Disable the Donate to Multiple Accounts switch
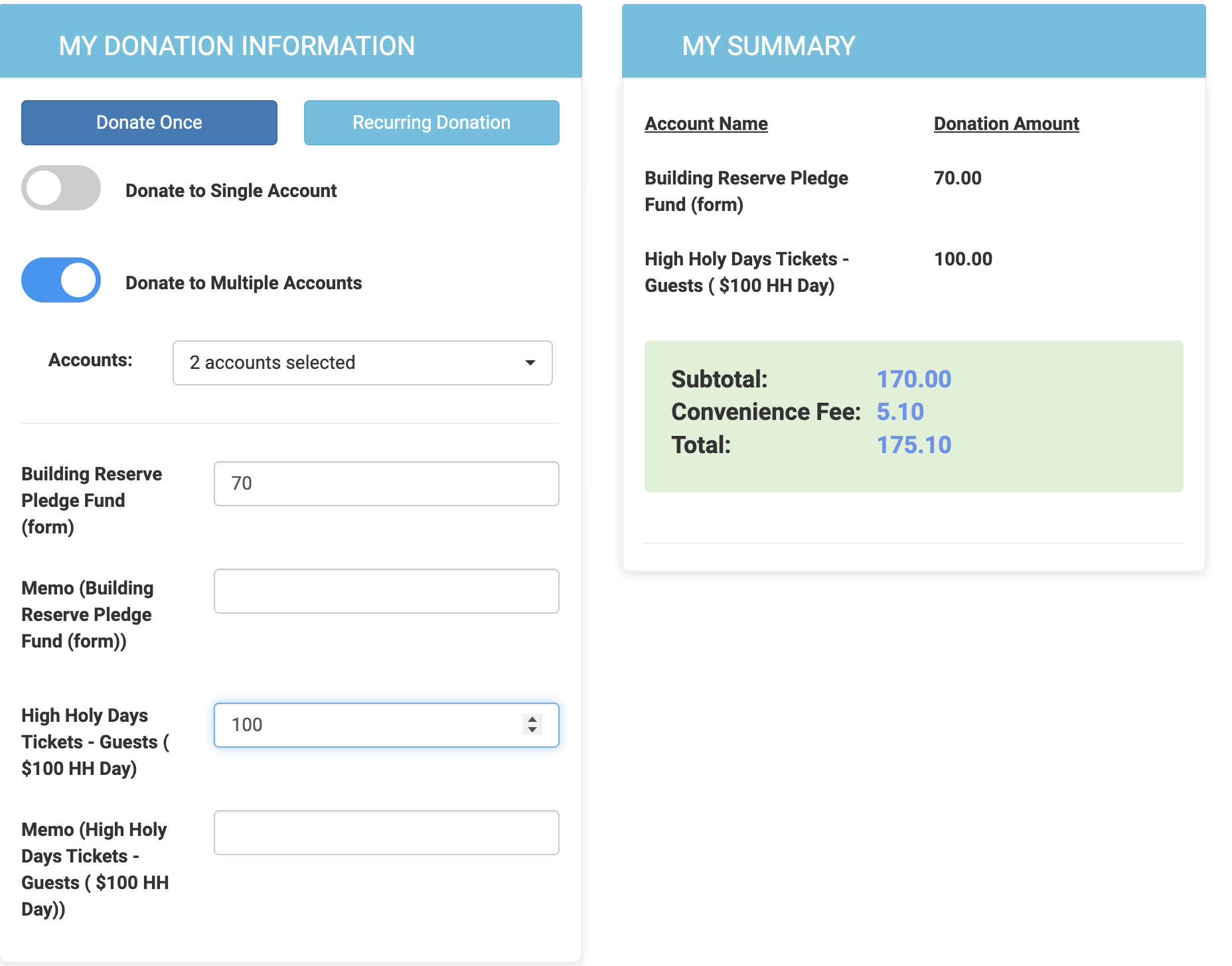The height and width of the screenshot is (966, 1232). 61,280
